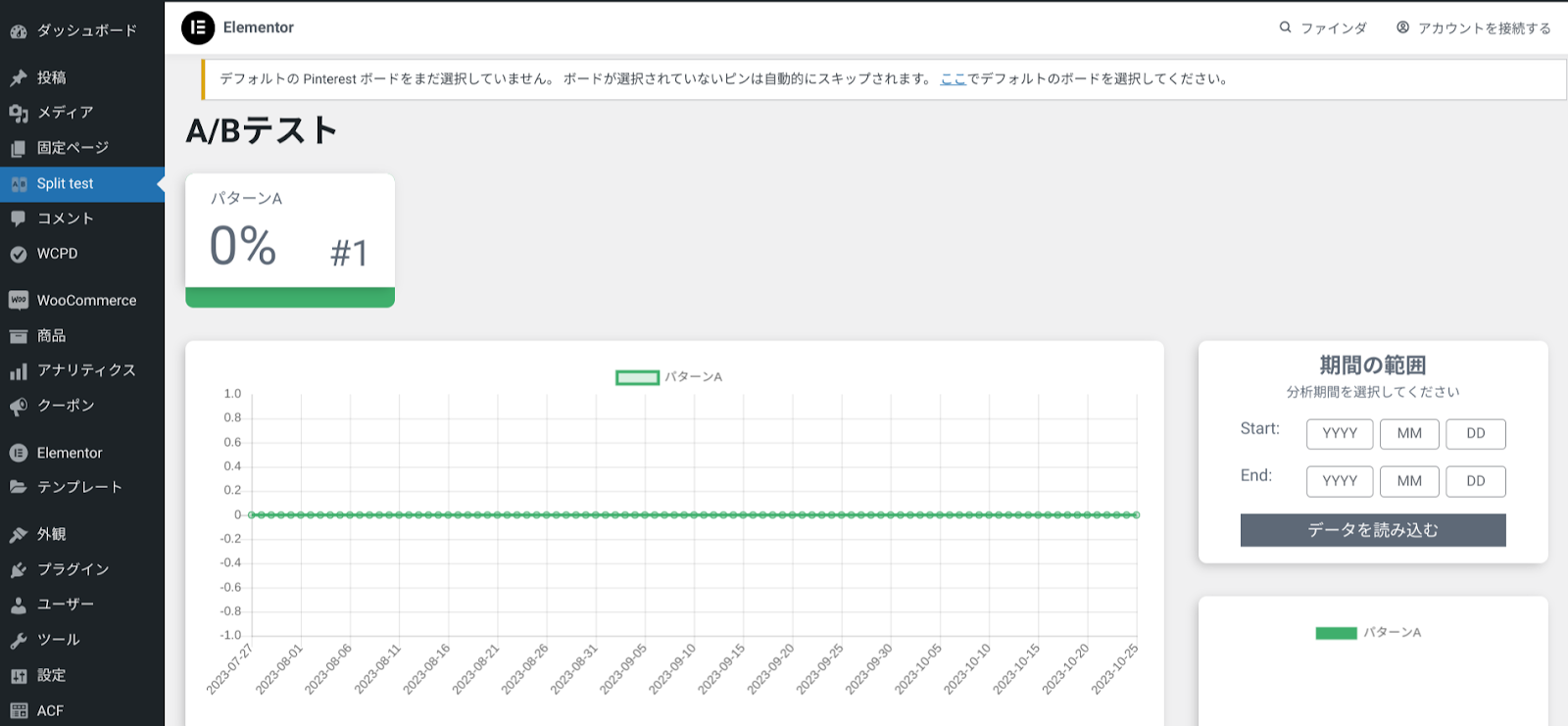Click the Elementor sidebar icon
The width and height of the screenshot is (1568, 726).
(19, 453)
